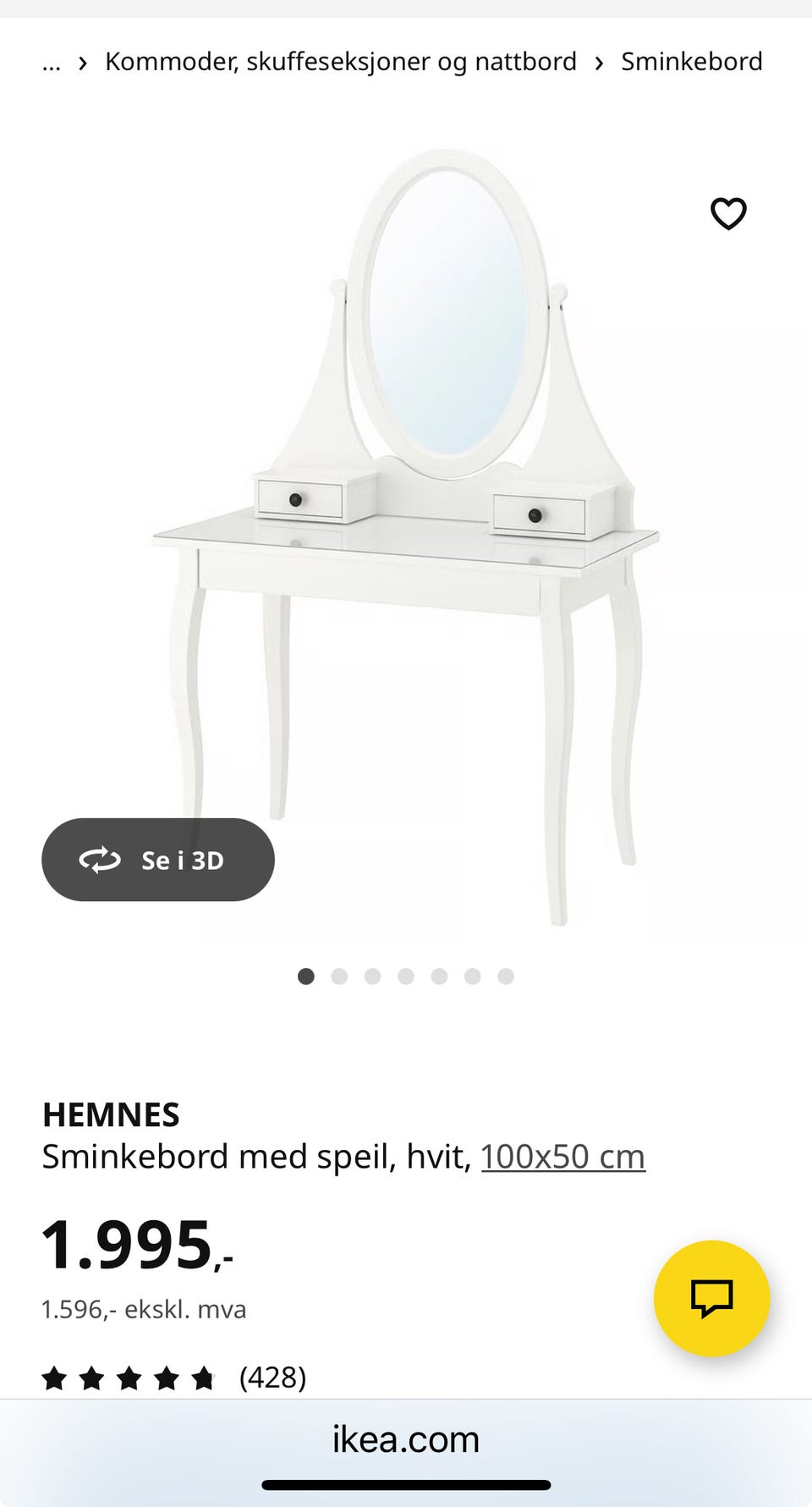Show the last carousel image dot

[x=506, y=976]
